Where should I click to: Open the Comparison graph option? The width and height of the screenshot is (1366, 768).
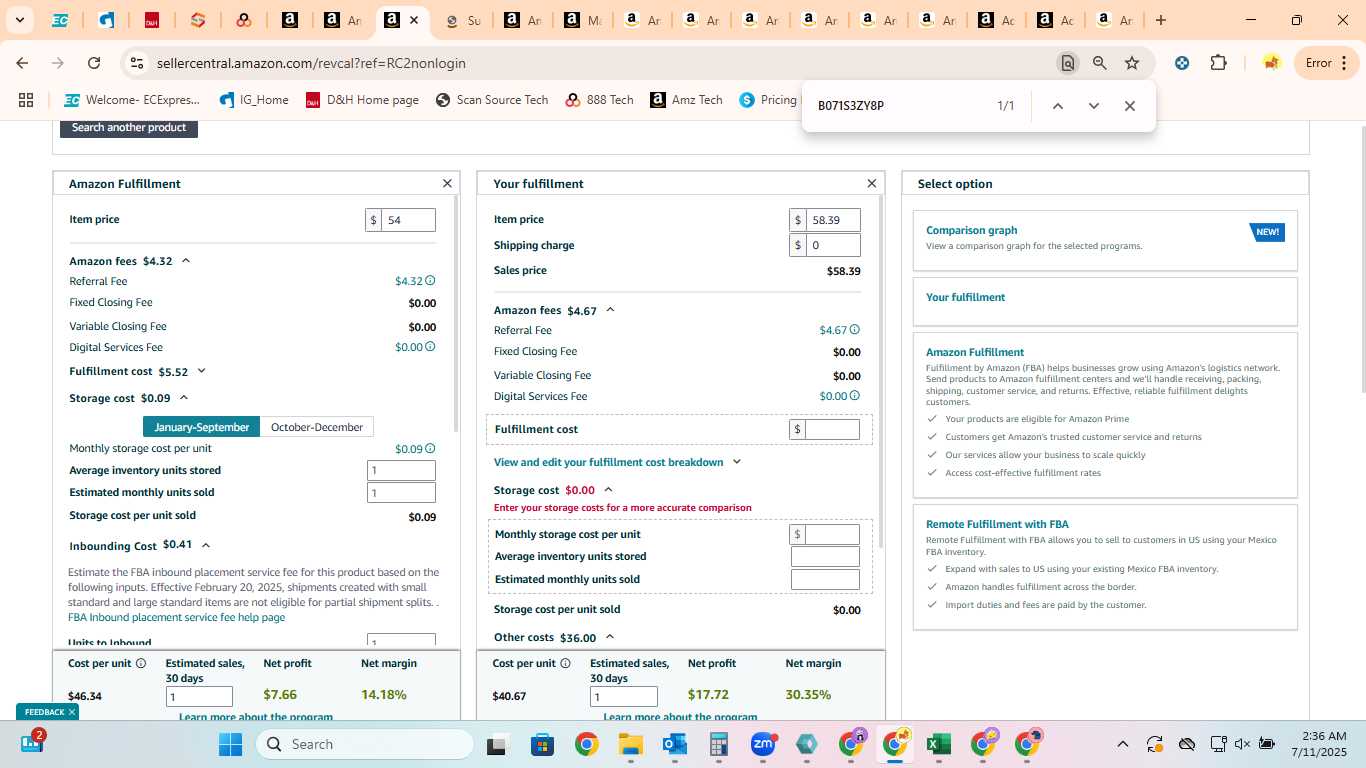click(x=1105, y=240)
